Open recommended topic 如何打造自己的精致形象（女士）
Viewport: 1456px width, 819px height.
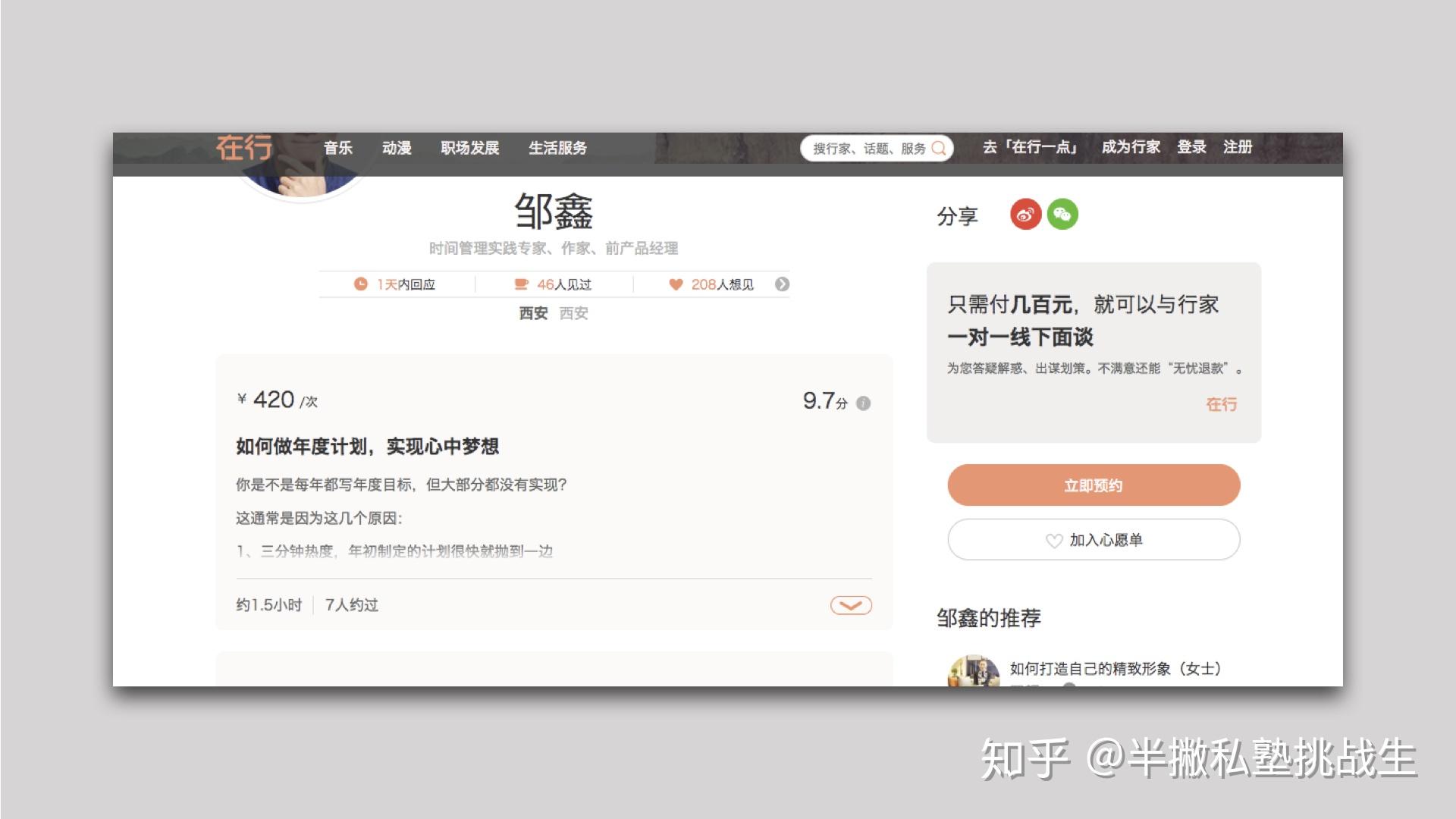click(1116, 669)
